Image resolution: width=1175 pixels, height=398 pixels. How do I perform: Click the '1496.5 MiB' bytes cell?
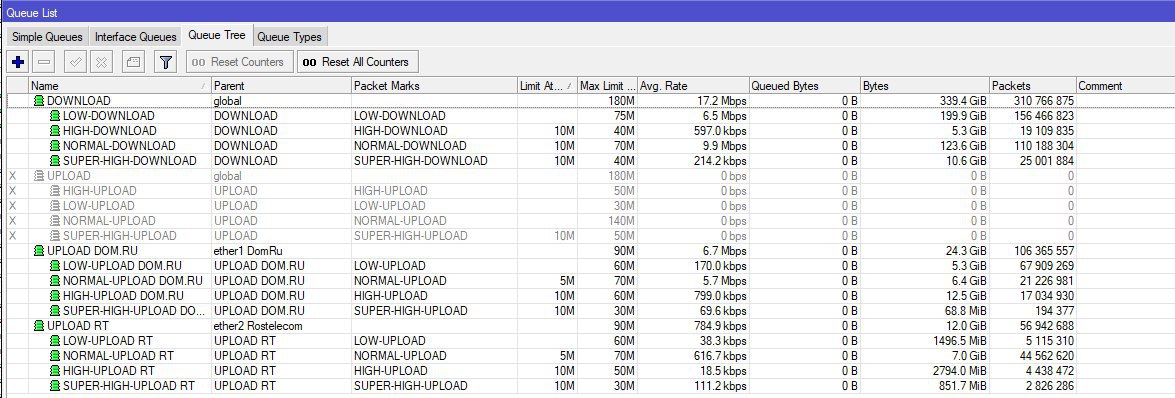pyautogui.click(x=925, y=340)
